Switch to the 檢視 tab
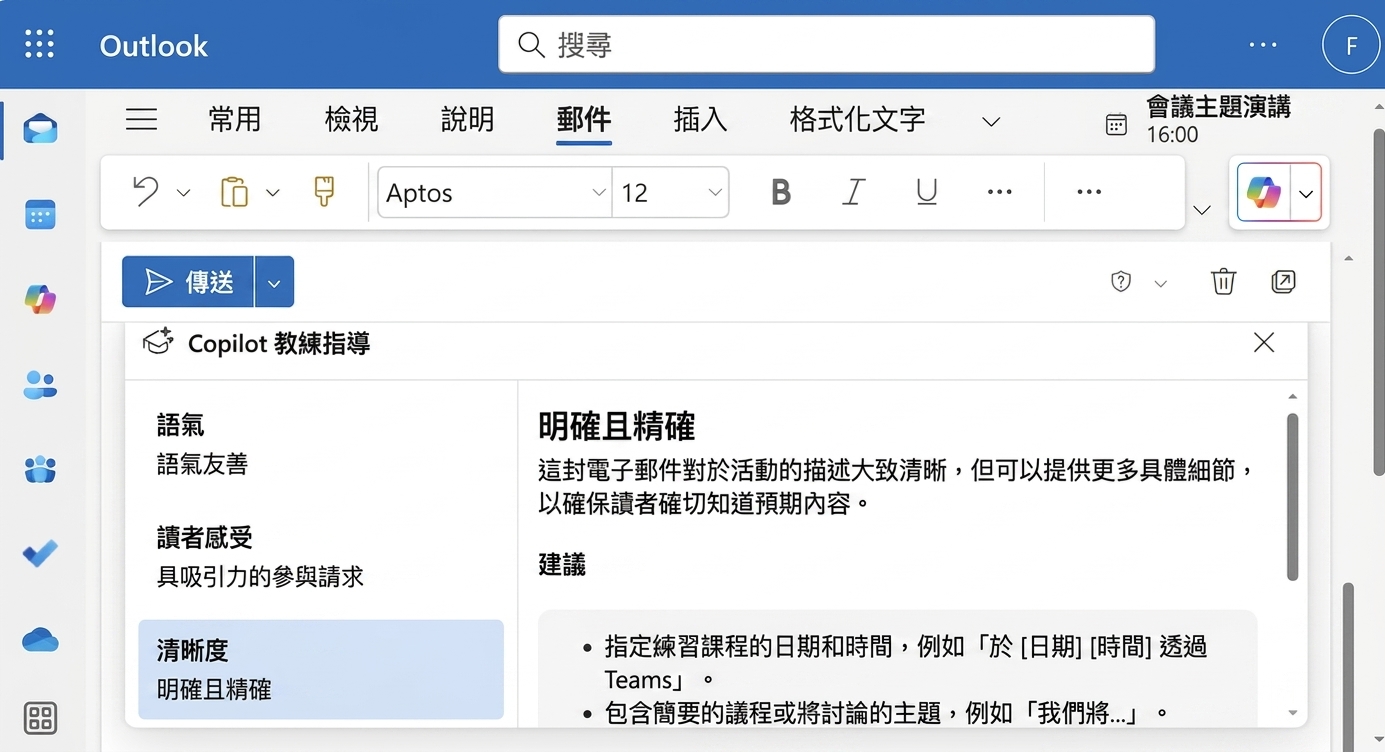This screenshot has height=752, width=1385. [x=351, y=120]
